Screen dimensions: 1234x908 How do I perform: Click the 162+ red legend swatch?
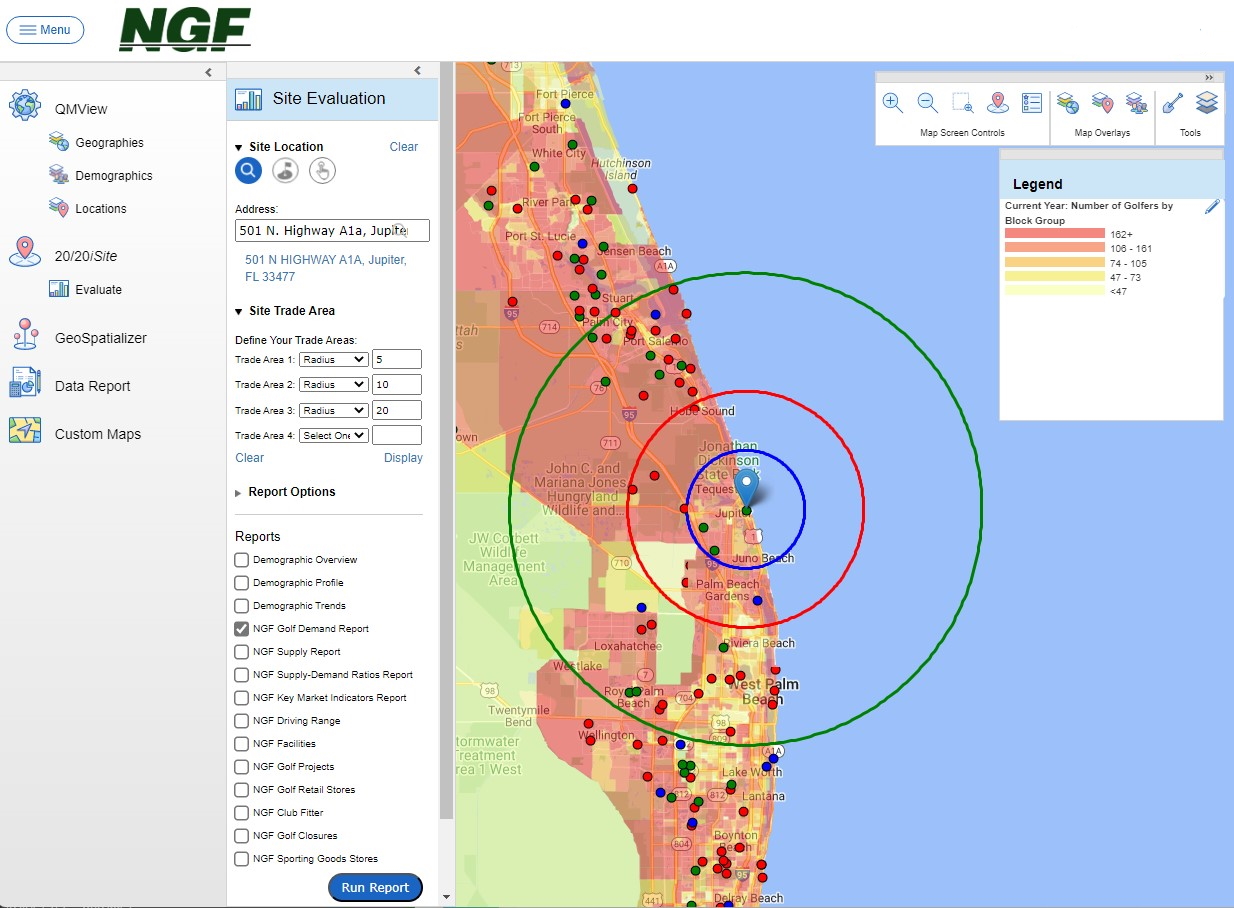click(x=1055, y=234)
